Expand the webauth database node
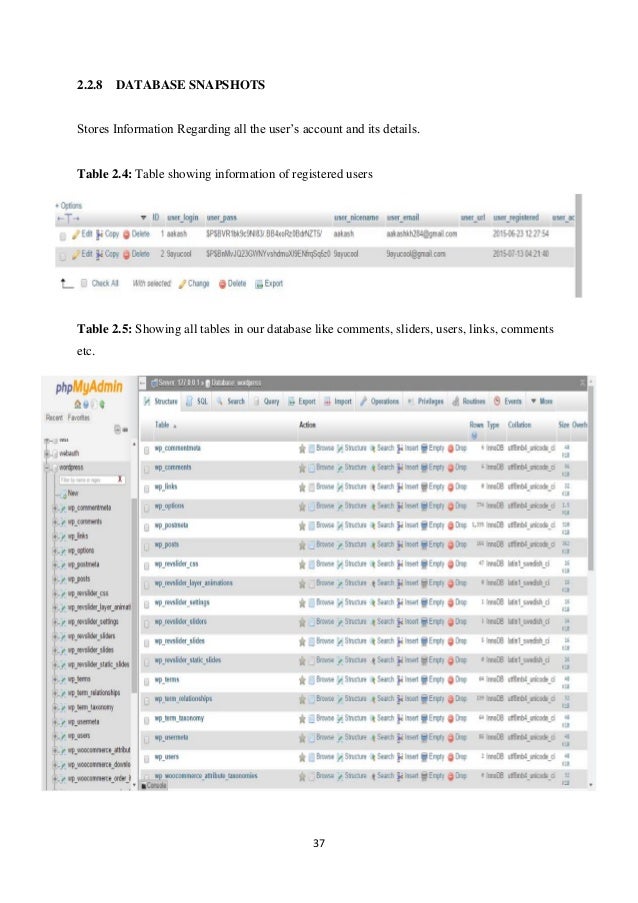The height and width of the screenshot is (903, 638). tap(47, 454)
